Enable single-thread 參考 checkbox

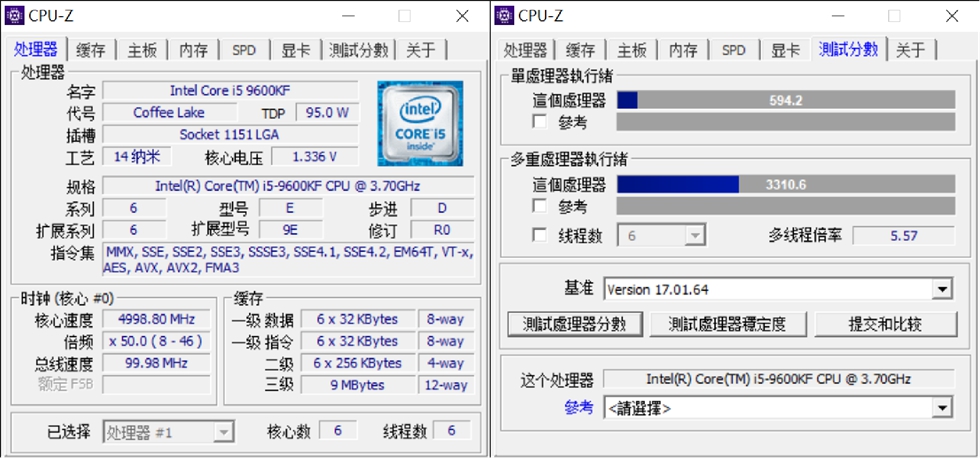pyautogui.click(x=539, y=121)
